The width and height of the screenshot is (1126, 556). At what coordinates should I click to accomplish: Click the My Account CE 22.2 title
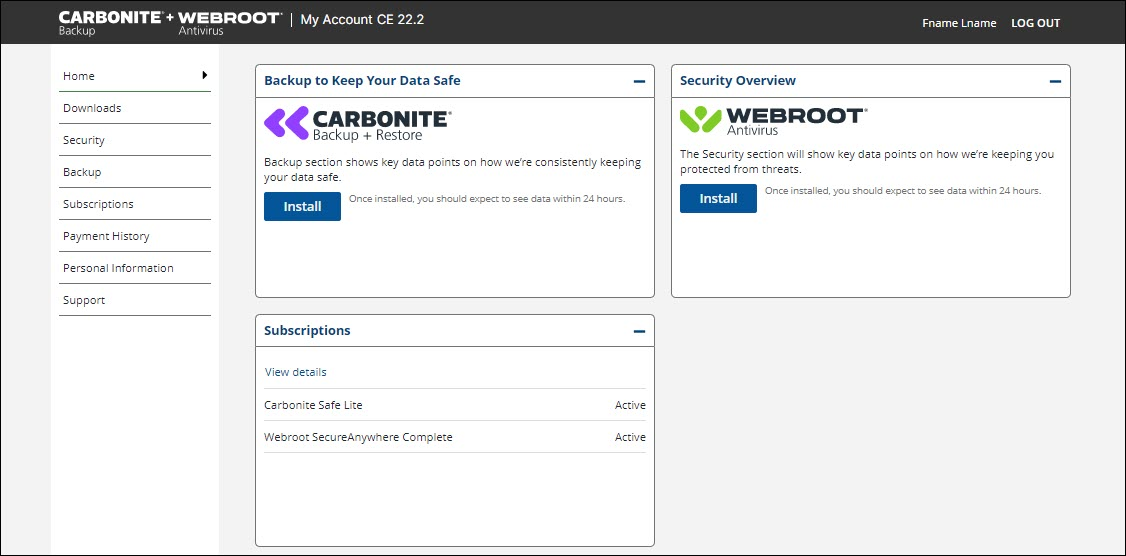point(362,20)
